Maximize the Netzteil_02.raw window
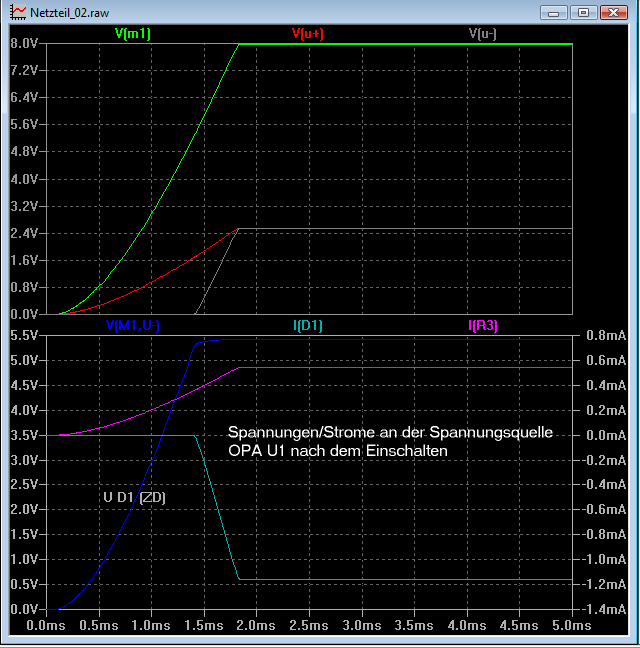Viewport: 640px width, 648px height. (x=583, y=12)
